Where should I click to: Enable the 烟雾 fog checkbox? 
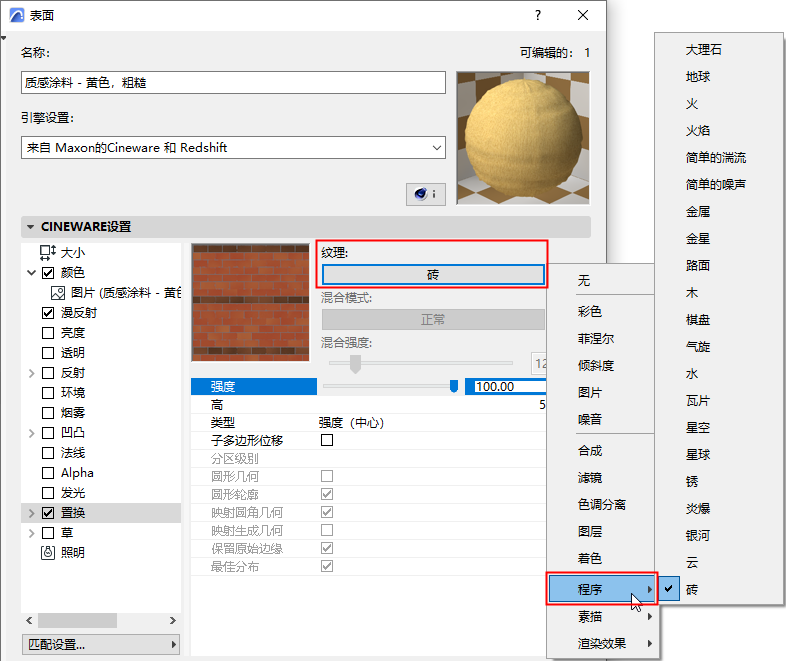(48, 413)
